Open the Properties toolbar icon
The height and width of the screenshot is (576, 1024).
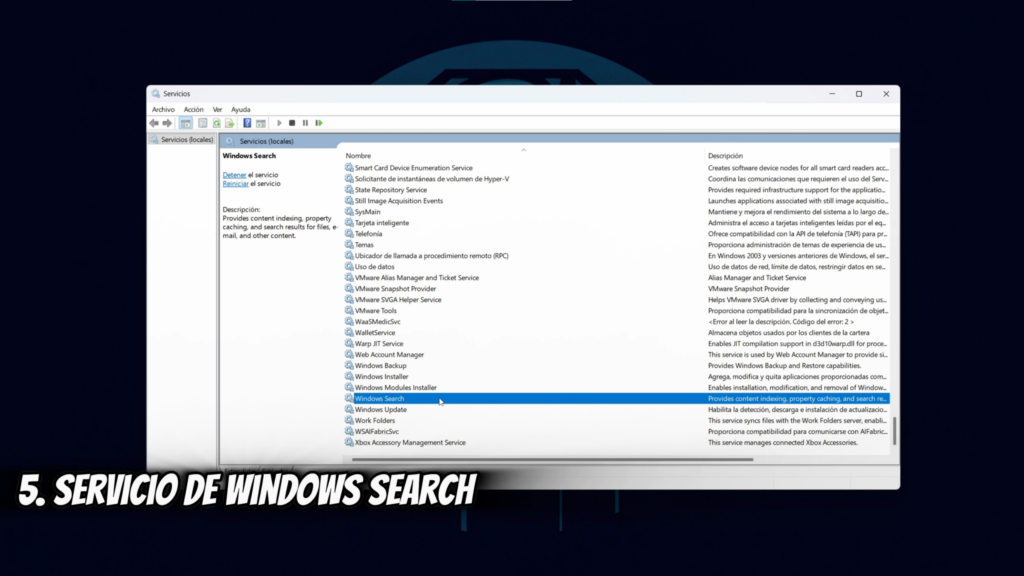(x=202, y=122)
